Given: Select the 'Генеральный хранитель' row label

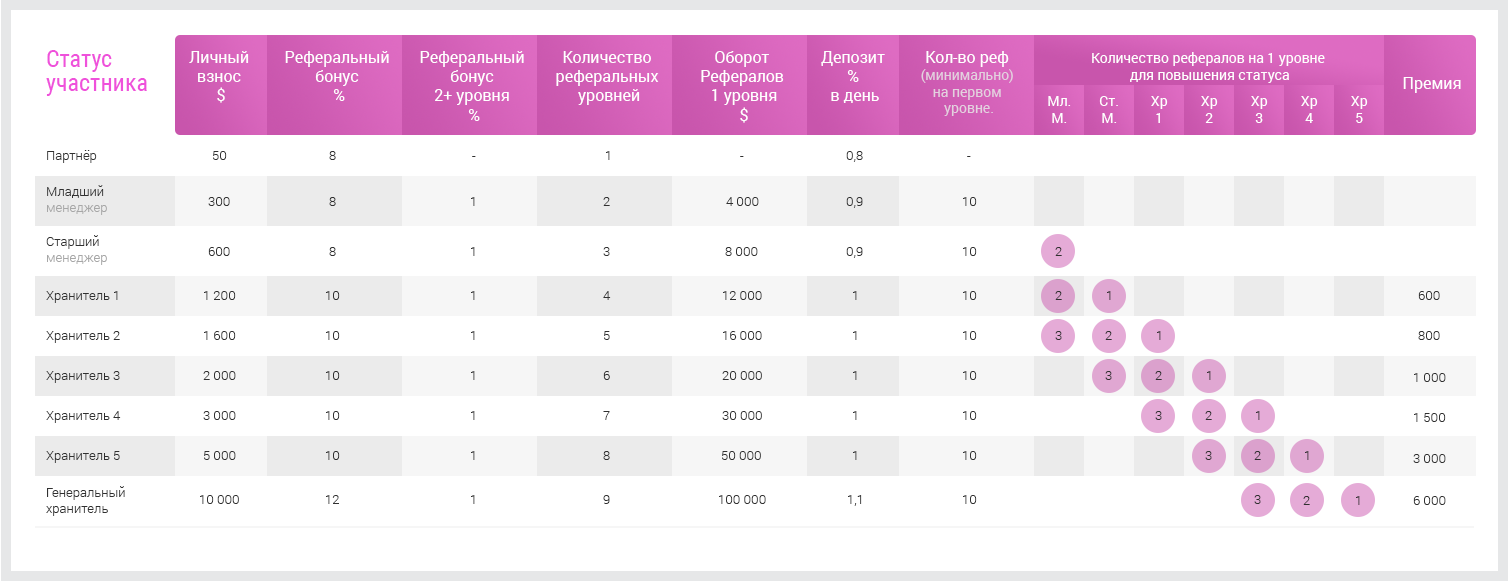Looking at the screenshot, I should pyautogui.click(x=86, y=500).
